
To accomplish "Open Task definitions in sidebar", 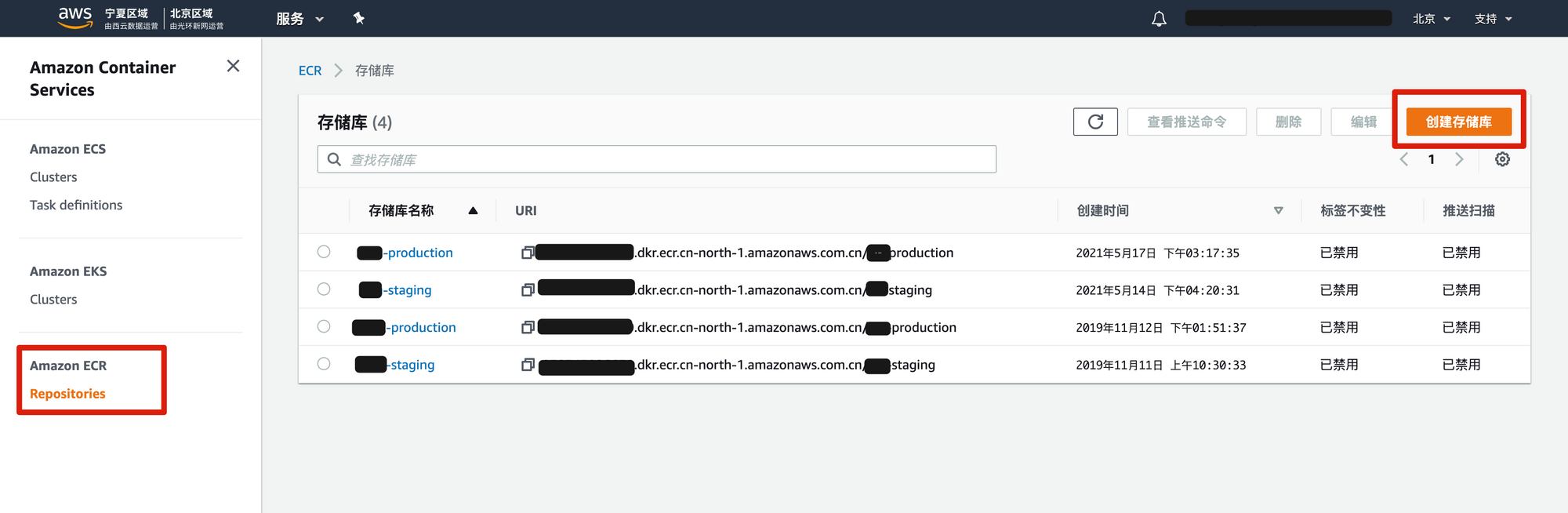I will coord(76,205).
